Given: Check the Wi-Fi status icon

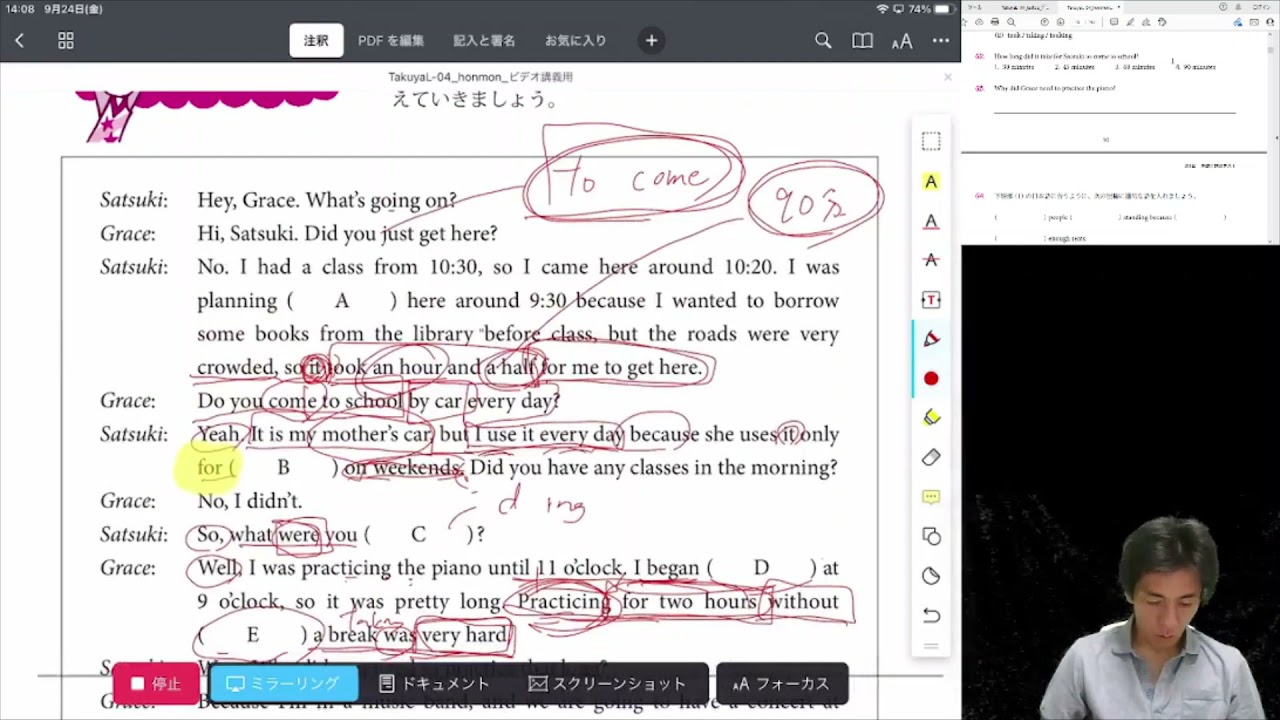Looking at the screenshot, I should point(883,9).
